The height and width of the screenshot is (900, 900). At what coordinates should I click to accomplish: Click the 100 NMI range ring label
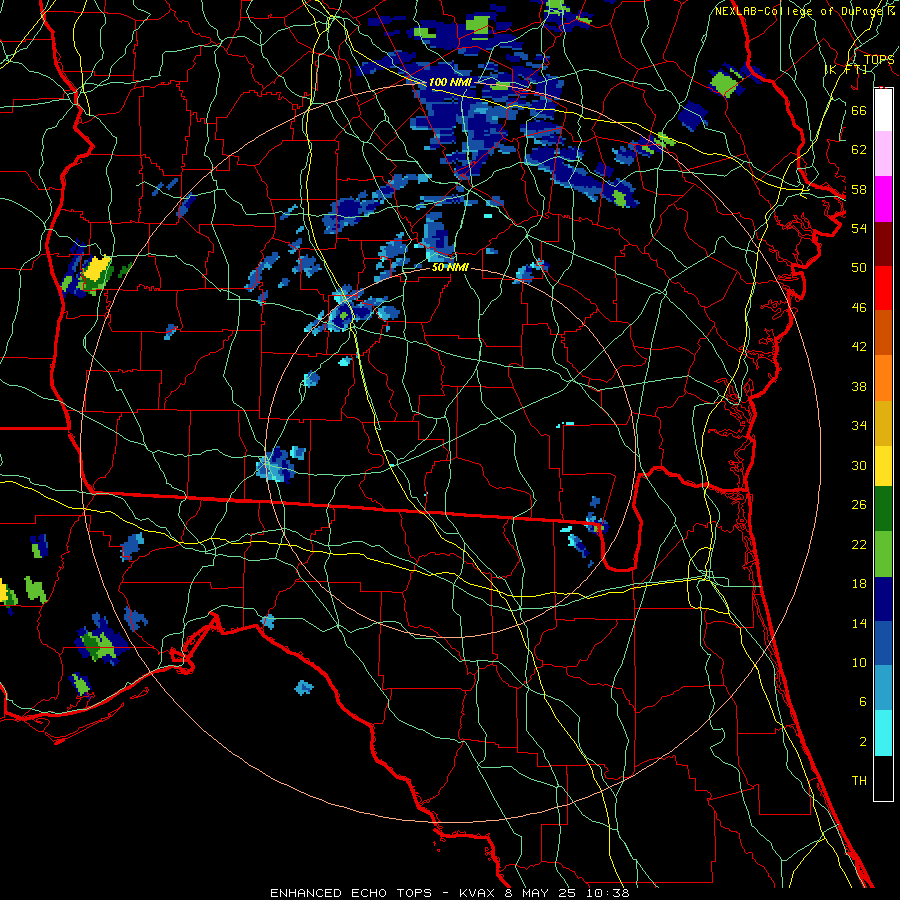[x=450, y=82]
